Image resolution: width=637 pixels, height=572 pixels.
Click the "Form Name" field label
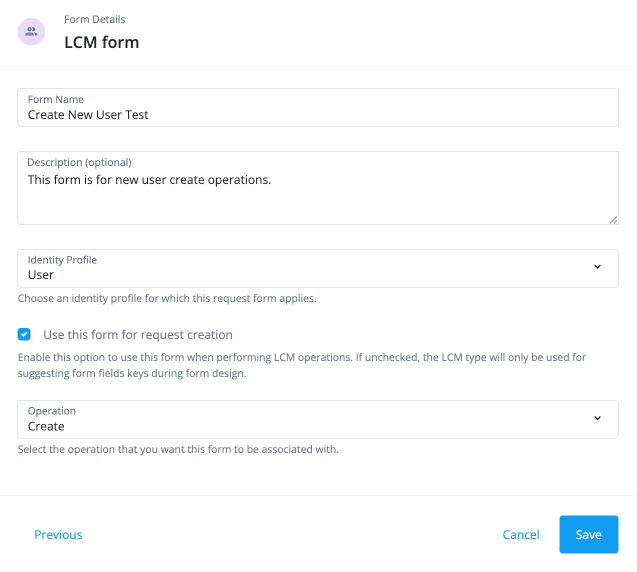pos(56,100)
